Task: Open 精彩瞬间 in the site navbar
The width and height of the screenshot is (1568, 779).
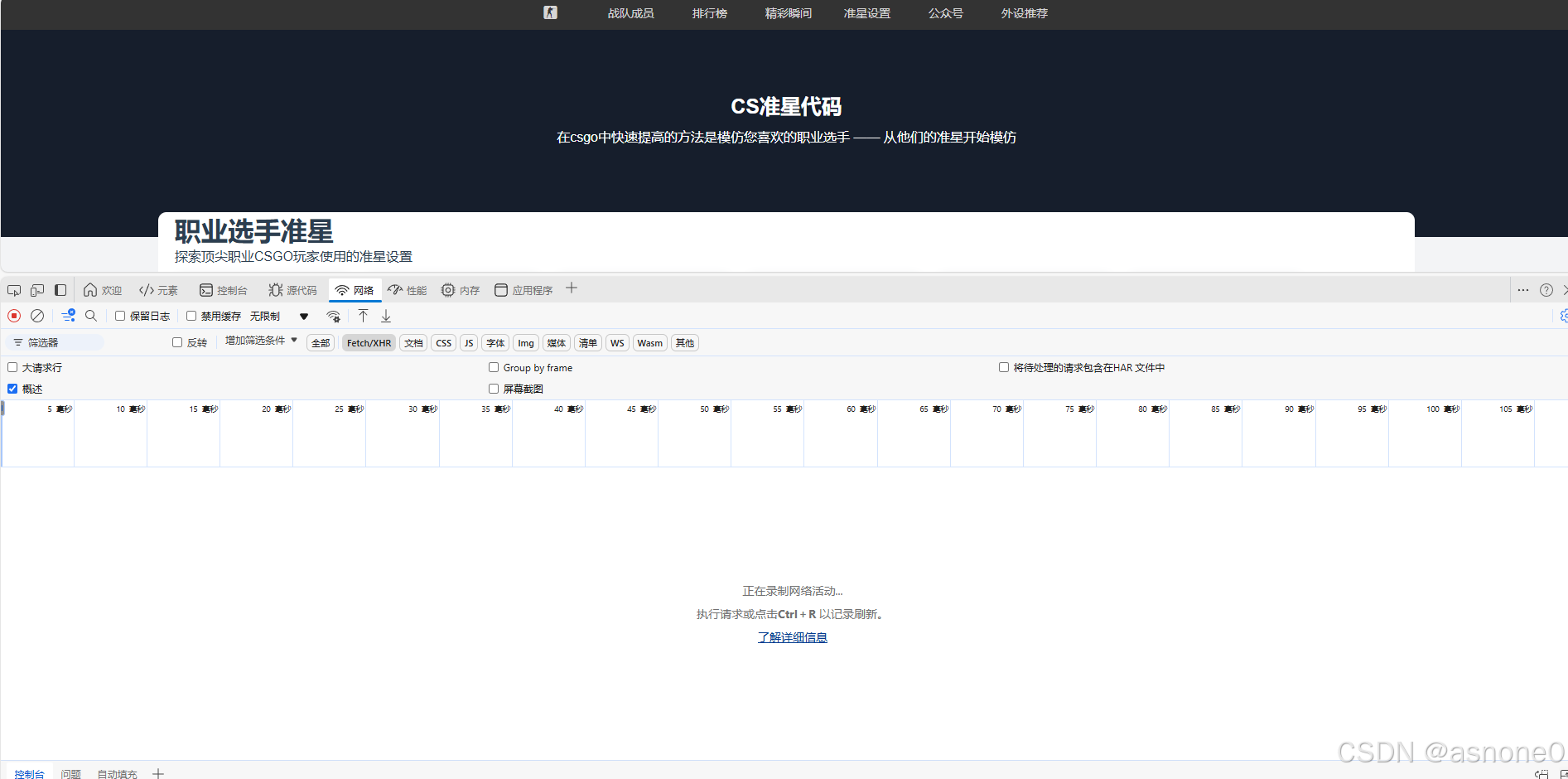Action: point(789,13)
